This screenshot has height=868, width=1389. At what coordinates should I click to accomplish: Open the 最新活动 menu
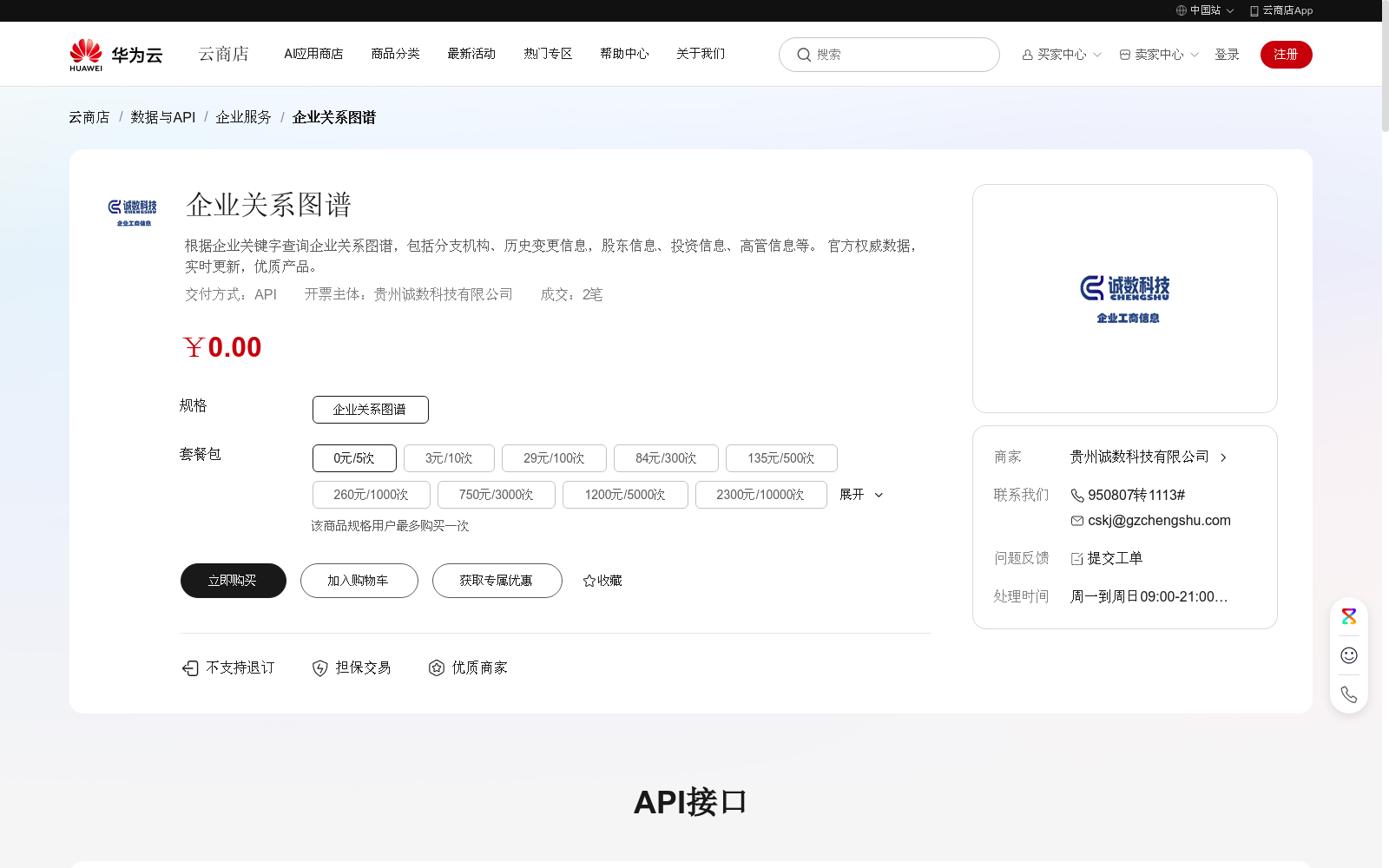[471, 54]
